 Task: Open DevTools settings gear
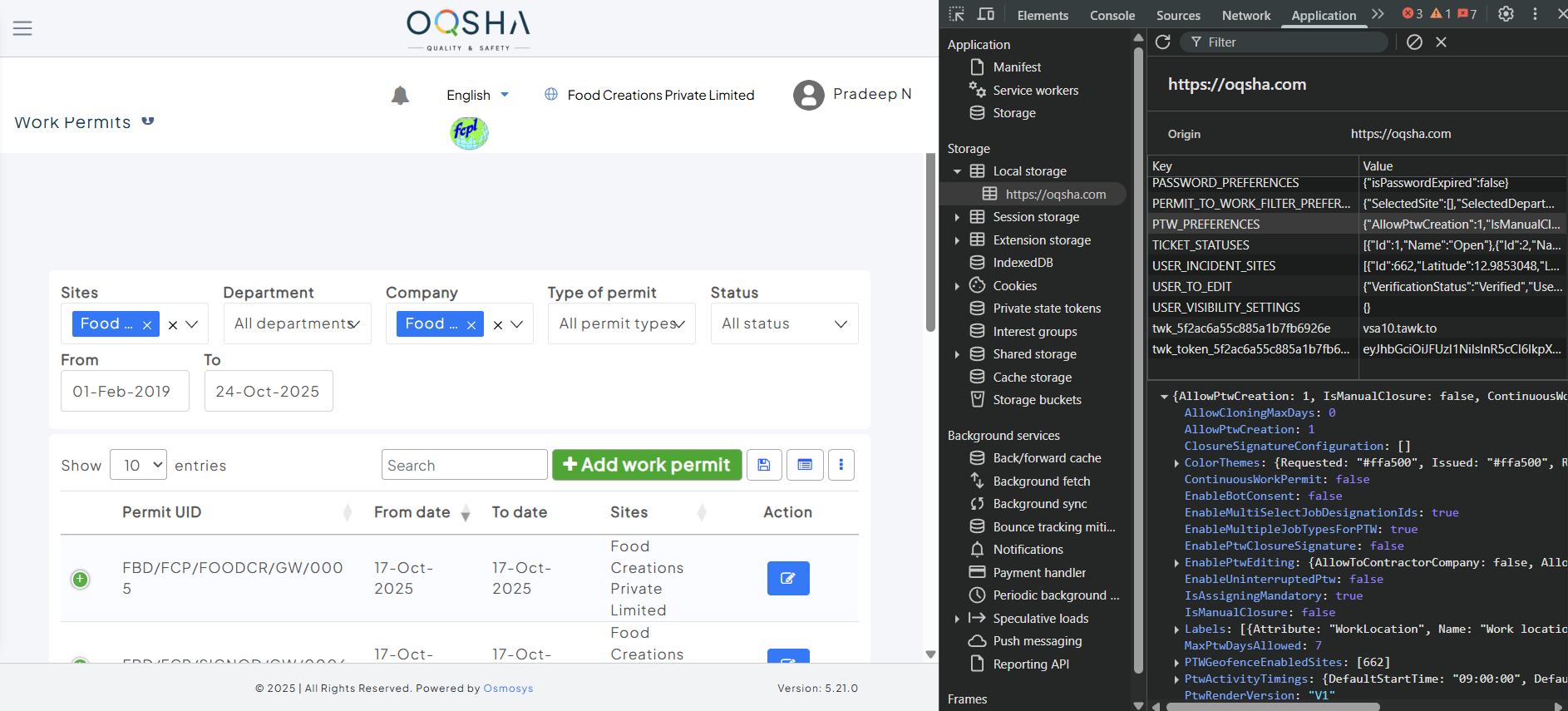click(1506, 14)
